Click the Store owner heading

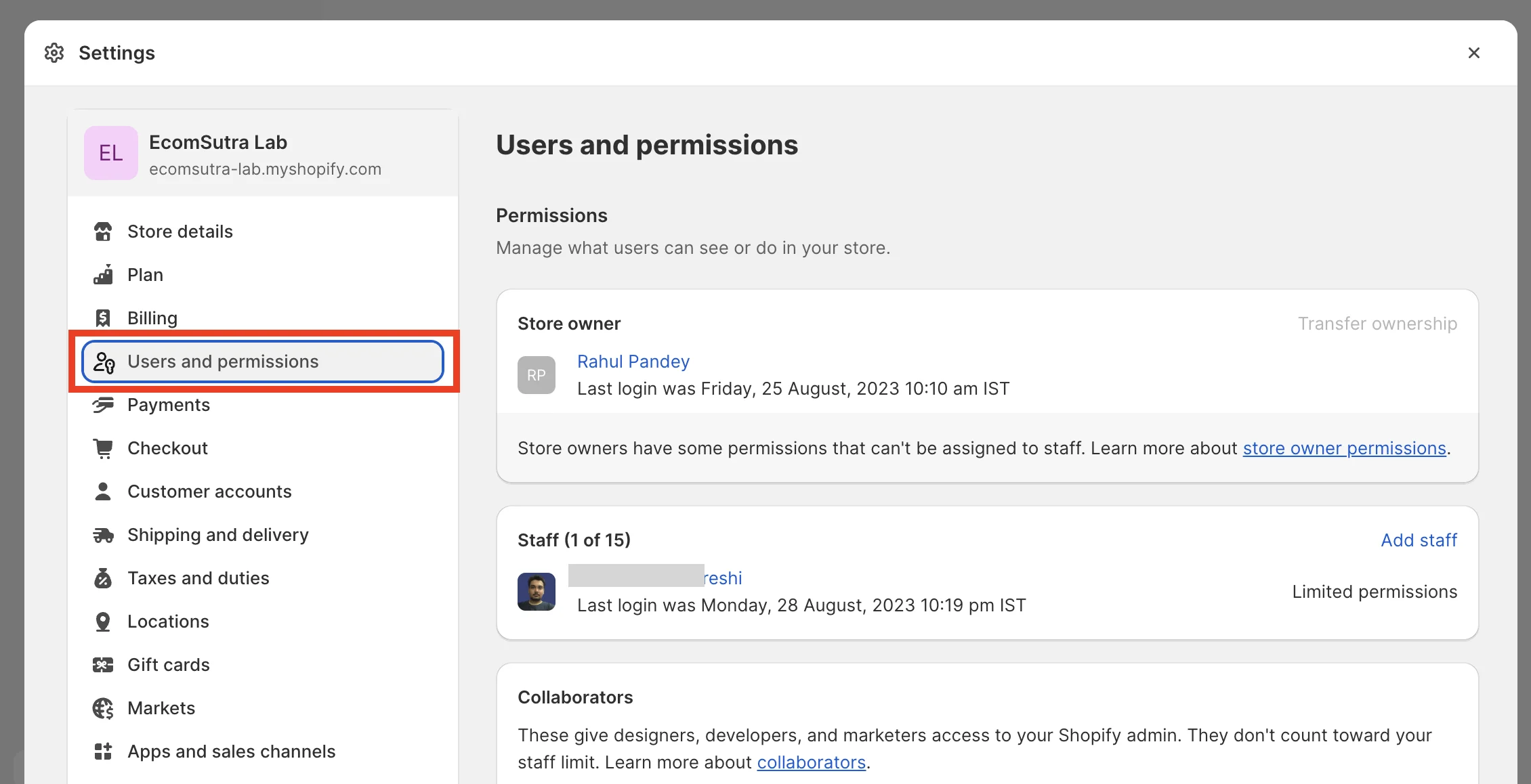569,324
